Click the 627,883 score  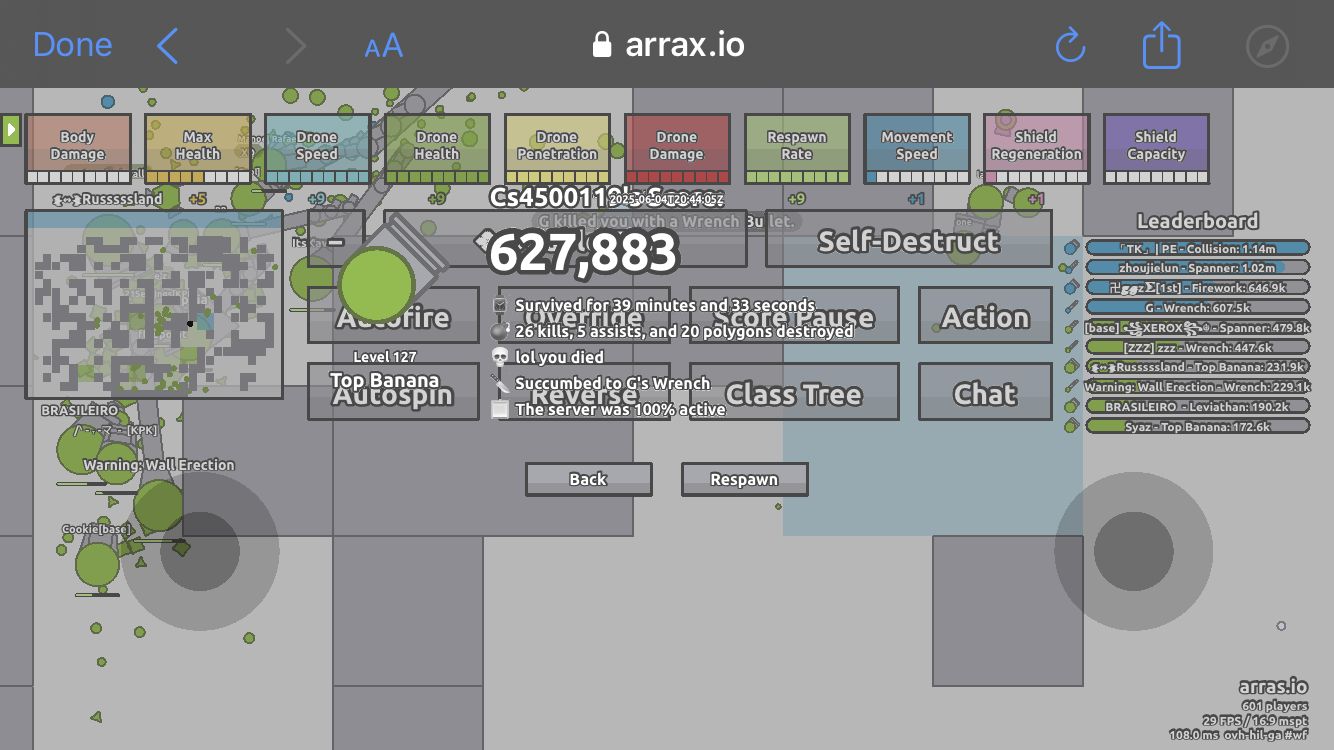[x=583, y=253]
